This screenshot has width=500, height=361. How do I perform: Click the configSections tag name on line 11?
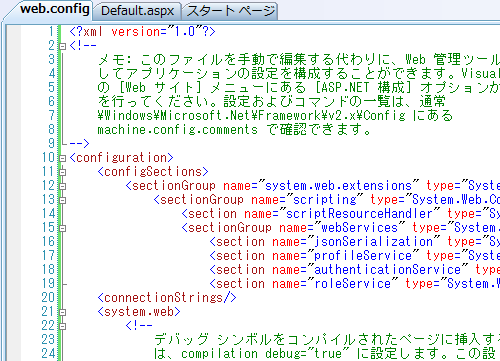[x=153, y=171]
